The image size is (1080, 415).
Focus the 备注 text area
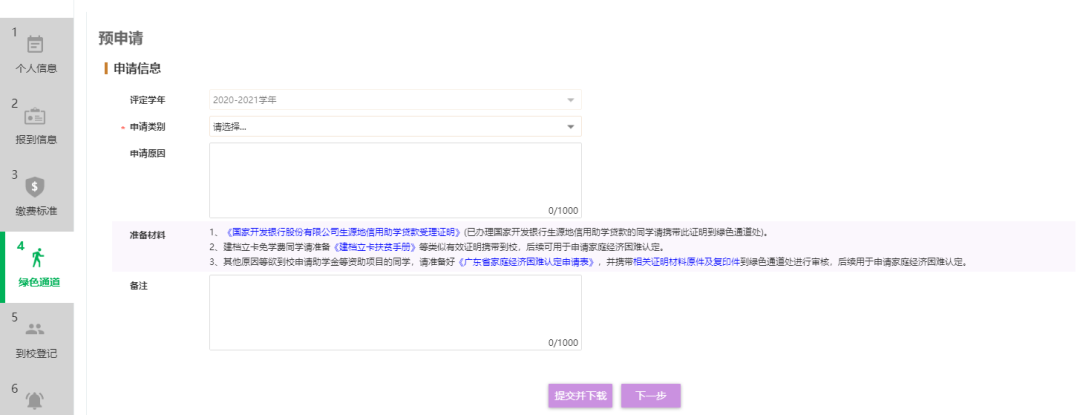point(395,312)
